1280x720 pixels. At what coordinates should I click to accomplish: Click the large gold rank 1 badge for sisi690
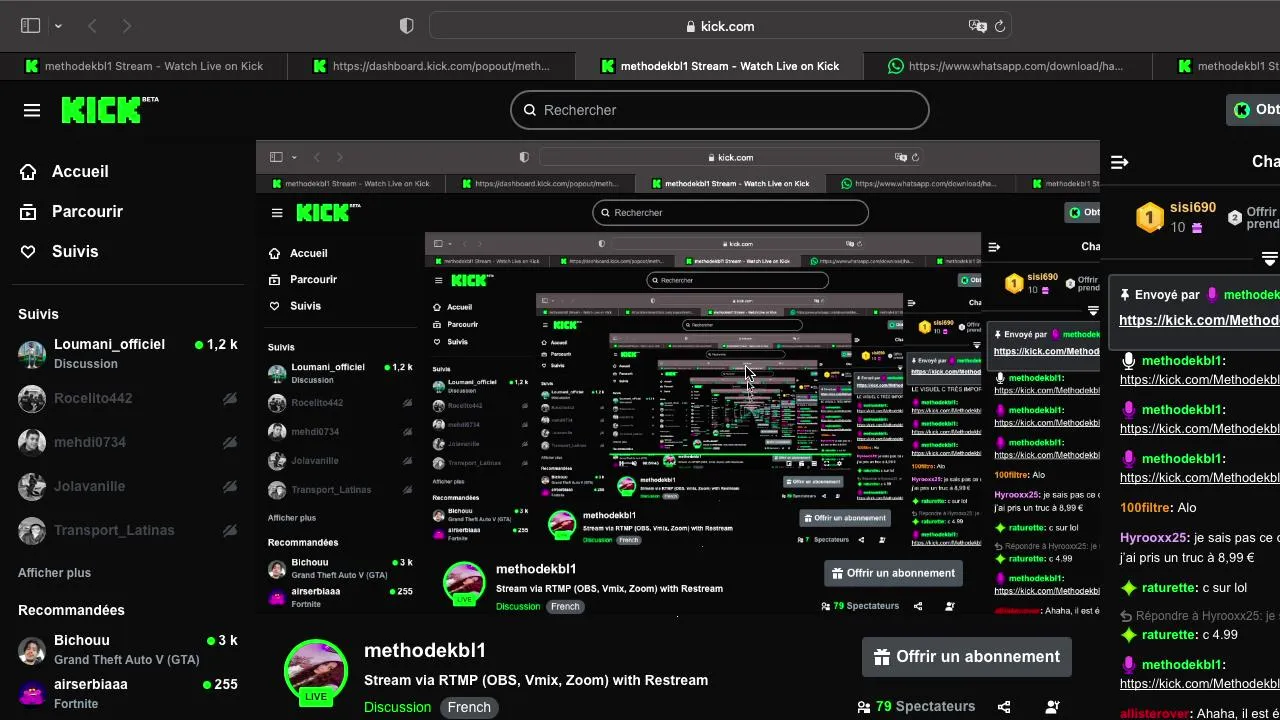click(1150, 217)
